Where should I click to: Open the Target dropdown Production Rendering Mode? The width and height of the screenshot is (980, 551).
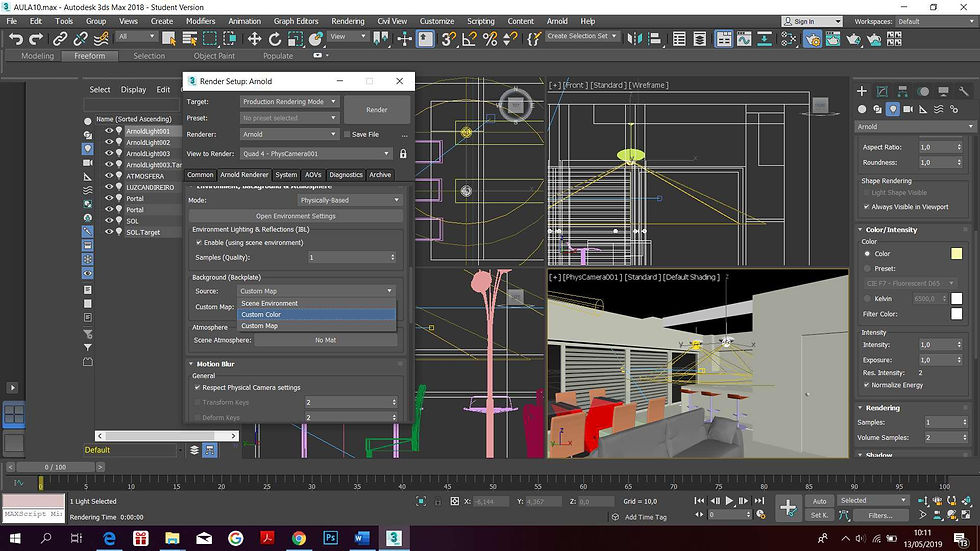pos(289,101)
